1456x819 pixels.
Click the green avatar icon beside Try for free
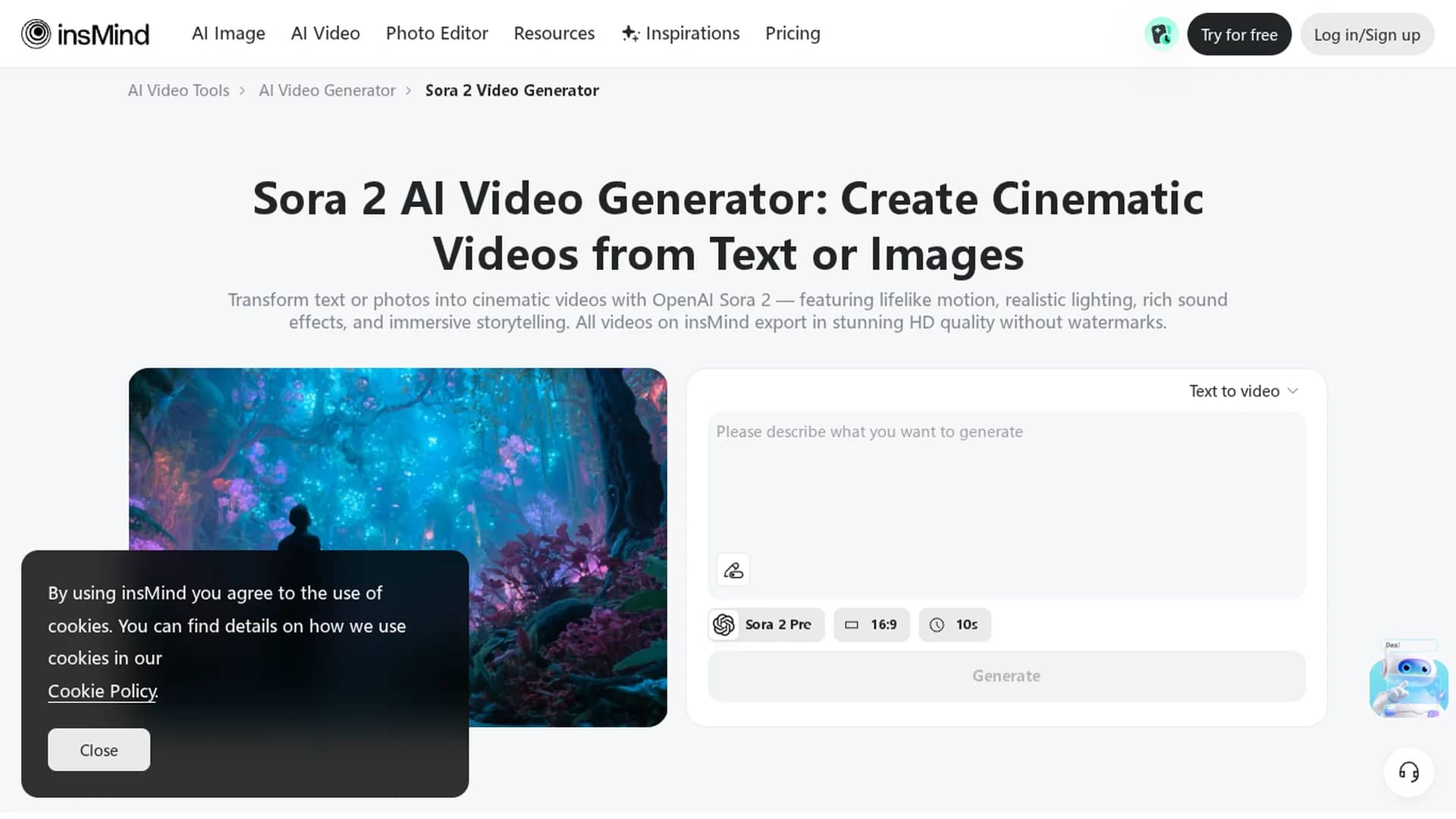(1161, 34)
